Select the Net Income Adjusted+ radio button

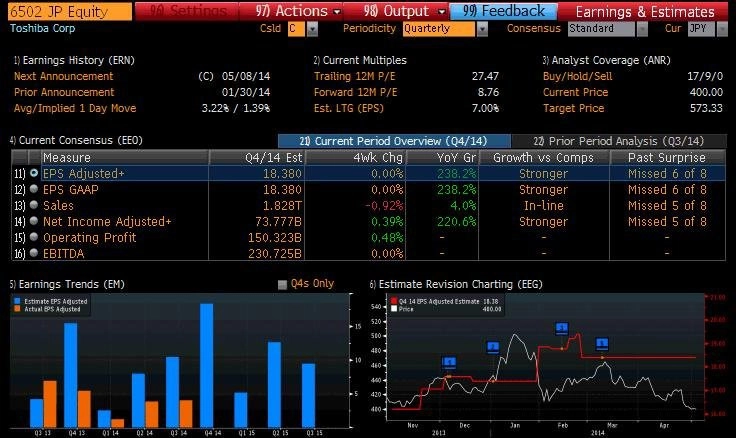[34, 221]
